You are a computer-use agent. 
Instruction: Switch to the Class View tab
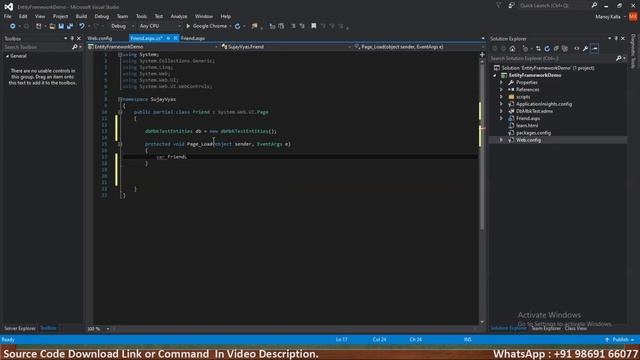point(576,329)
